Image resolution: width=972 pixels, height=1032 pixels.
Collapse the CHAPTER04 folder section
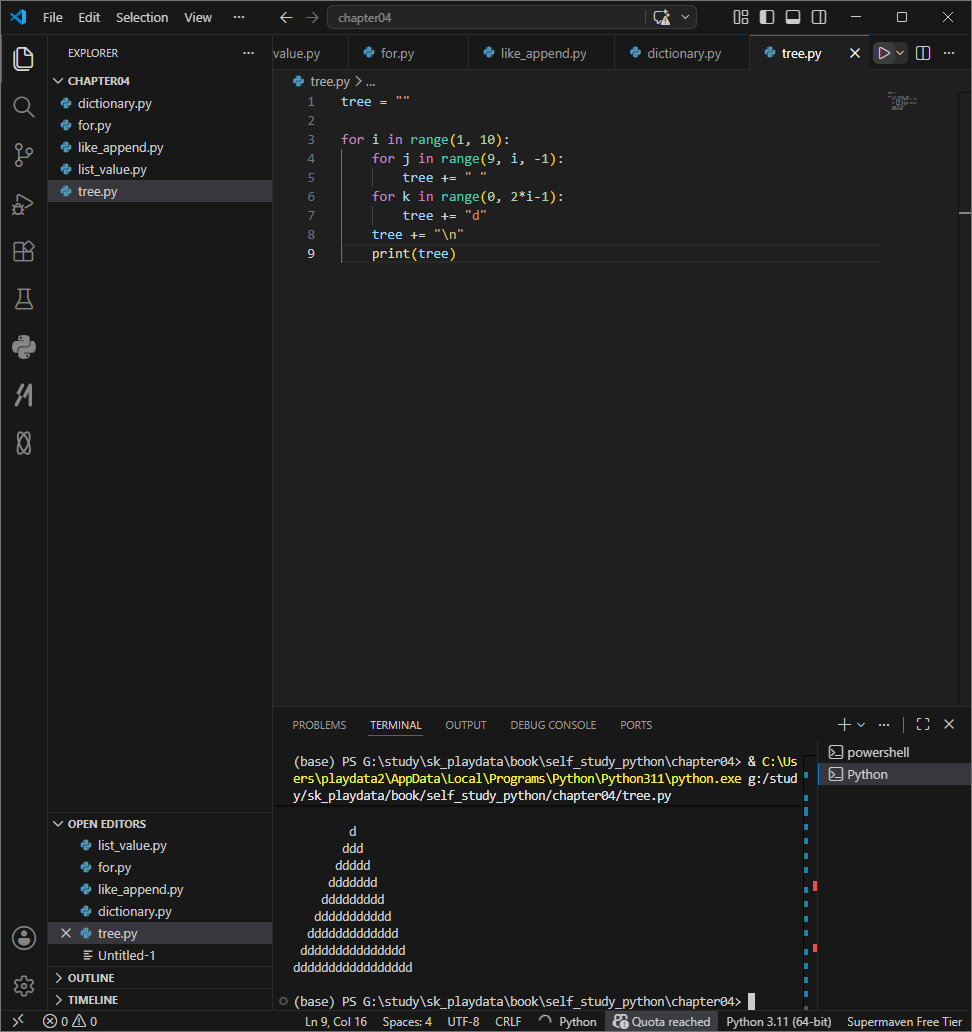(x=160, y=81)
